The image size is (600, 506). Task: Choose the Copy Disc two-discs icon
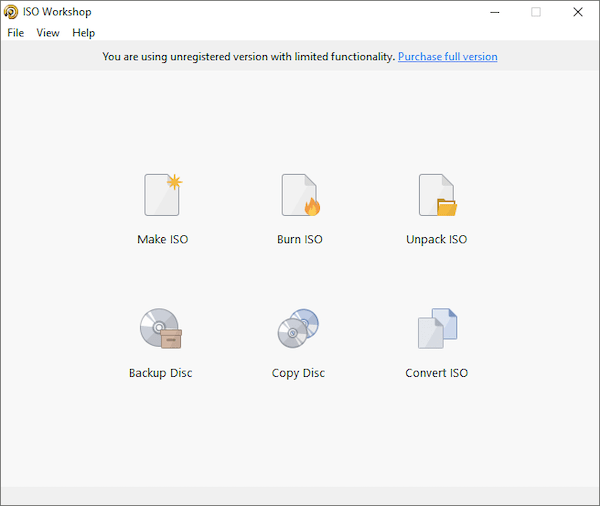pyautogui.click(x=298, y=329)
